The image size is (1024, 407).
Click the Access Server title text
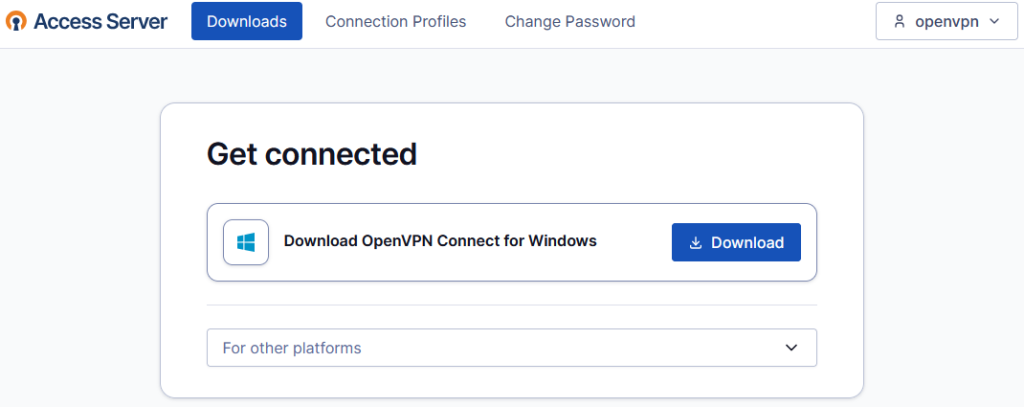point(101,22)
